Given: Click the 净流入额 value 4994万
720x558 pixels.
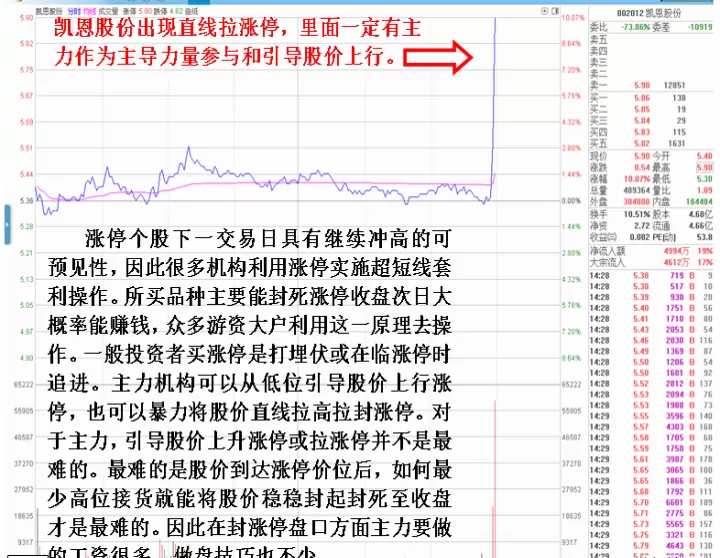Looking at the screenshot, I should click(676, 251).
